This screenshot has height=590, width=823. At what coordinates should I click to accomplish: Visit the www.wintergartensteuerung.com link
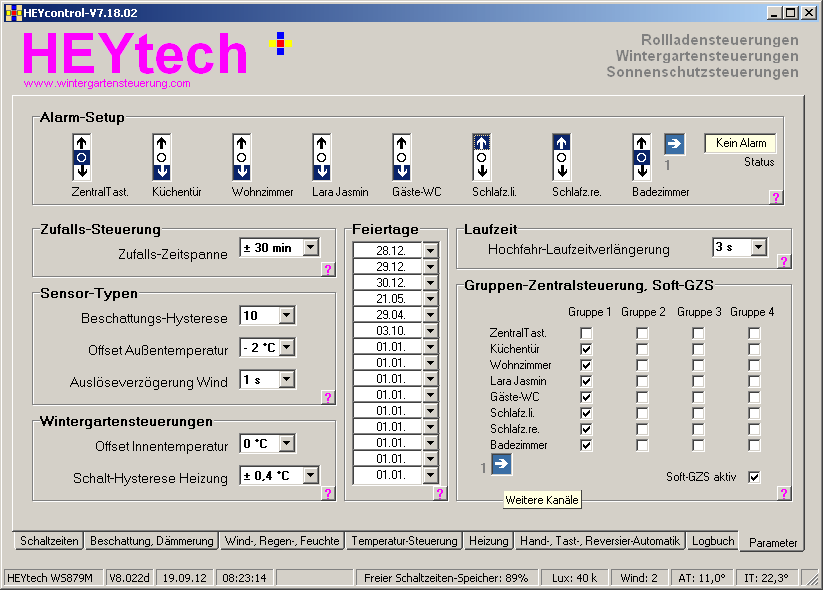click(x=107, y=83)
